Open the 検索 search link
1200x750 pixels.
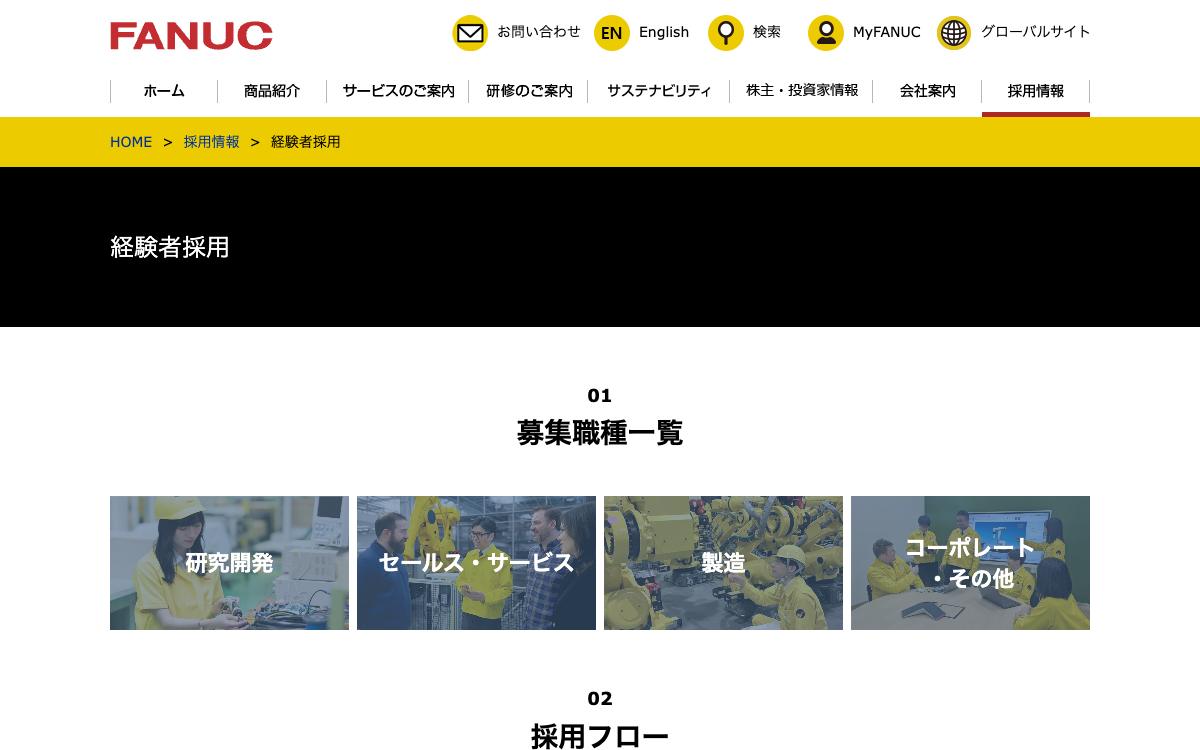click(767, 32)
